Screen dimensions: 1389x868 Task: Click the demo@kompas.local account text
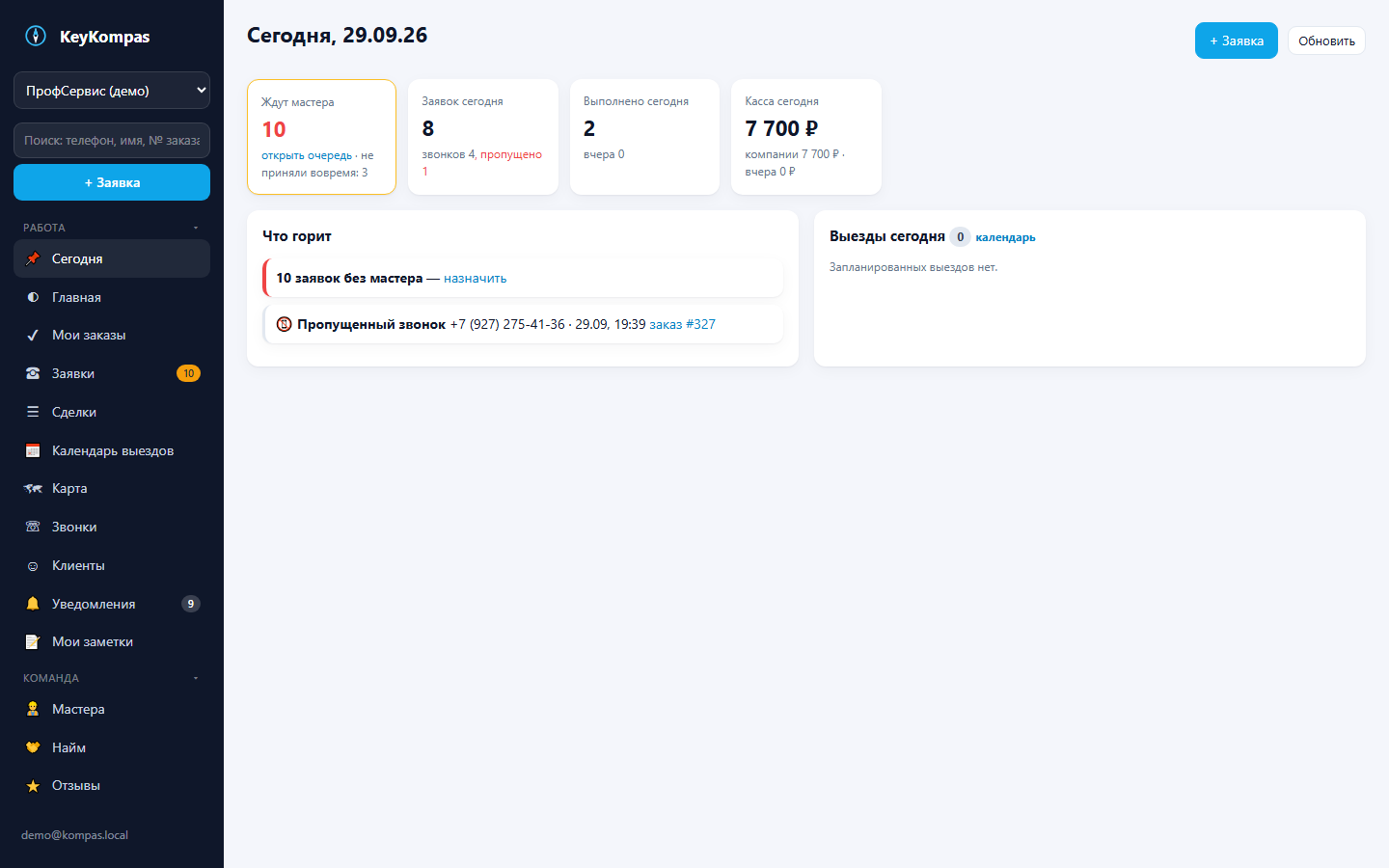click(74, 835)
